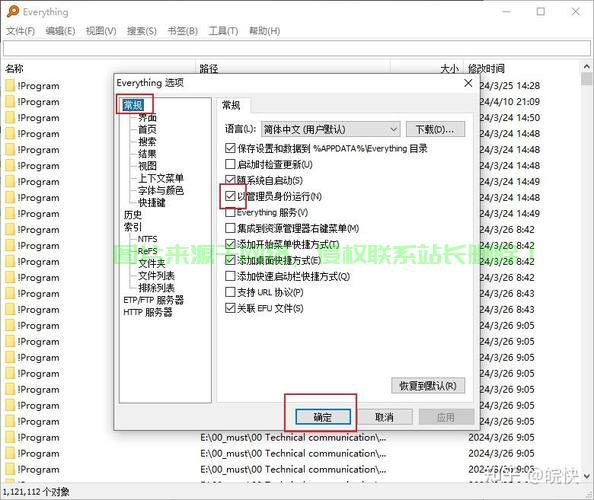Enable 添加快速启动栏快捷方式(Q) checkbox
The height and width of the screenshot is (500, 594).
pos(230,276)
